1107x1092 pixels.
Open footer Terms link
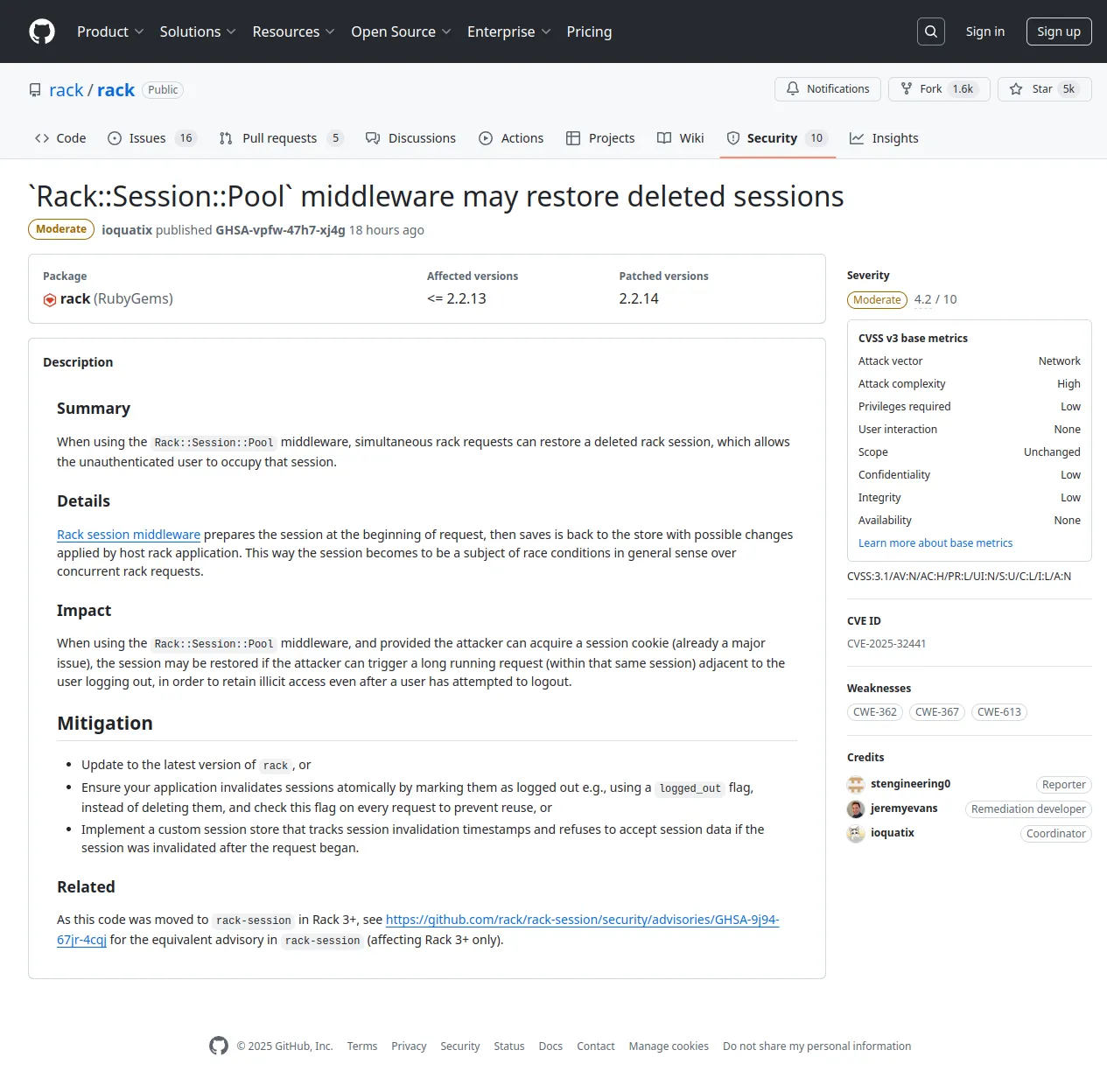pos(362,1046)
